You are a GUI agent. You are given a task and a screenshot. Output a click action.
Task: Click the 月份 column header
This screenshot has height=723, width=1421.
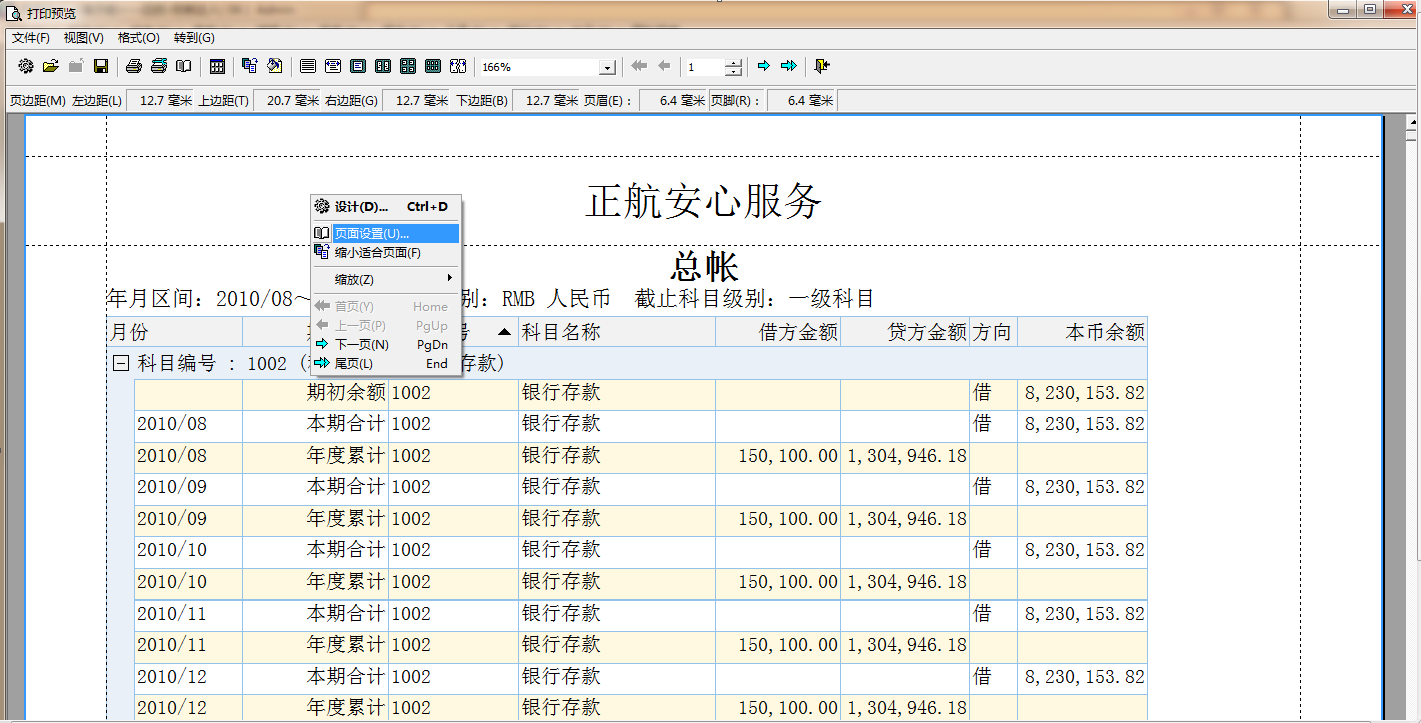point(174,332)
